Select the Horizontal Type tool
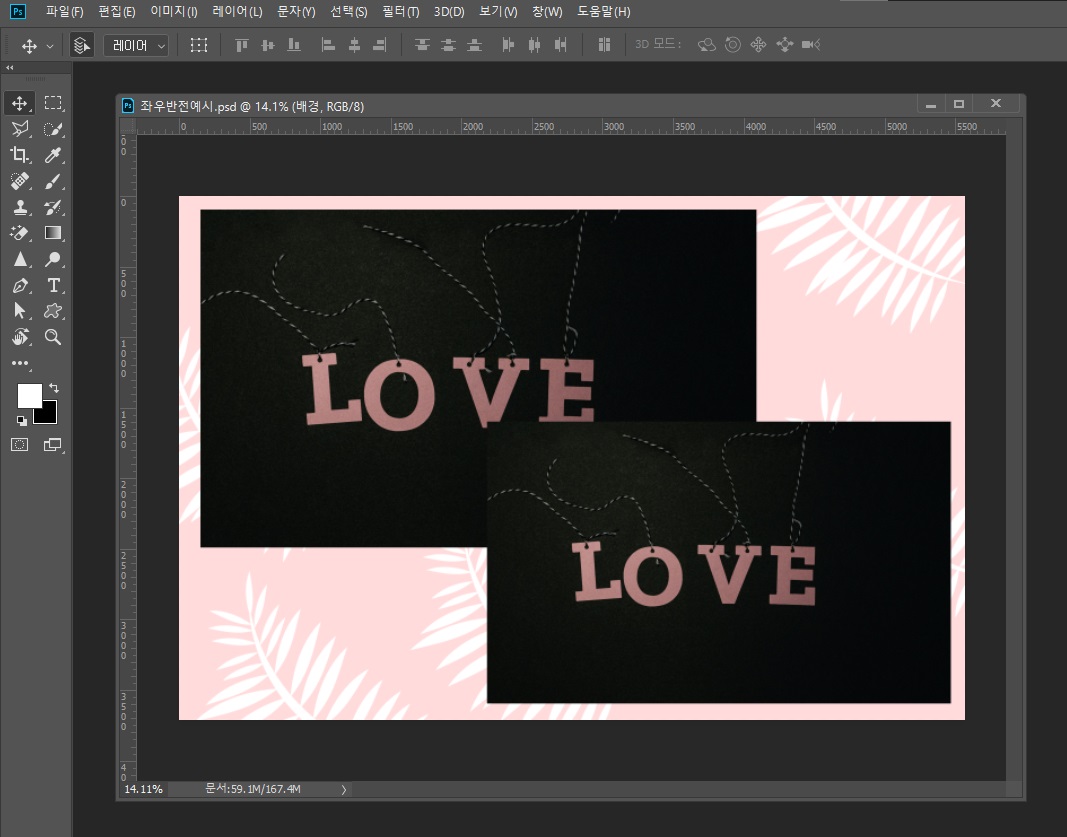 [x=53, y=285]
